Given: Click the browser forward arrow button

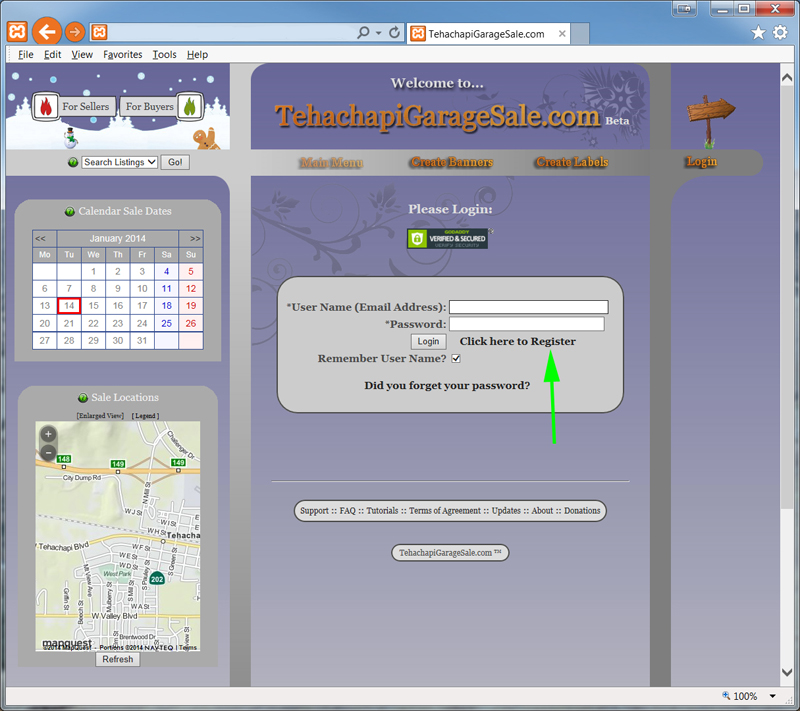Looking at the screenshot, I should [x=75, y=32].
